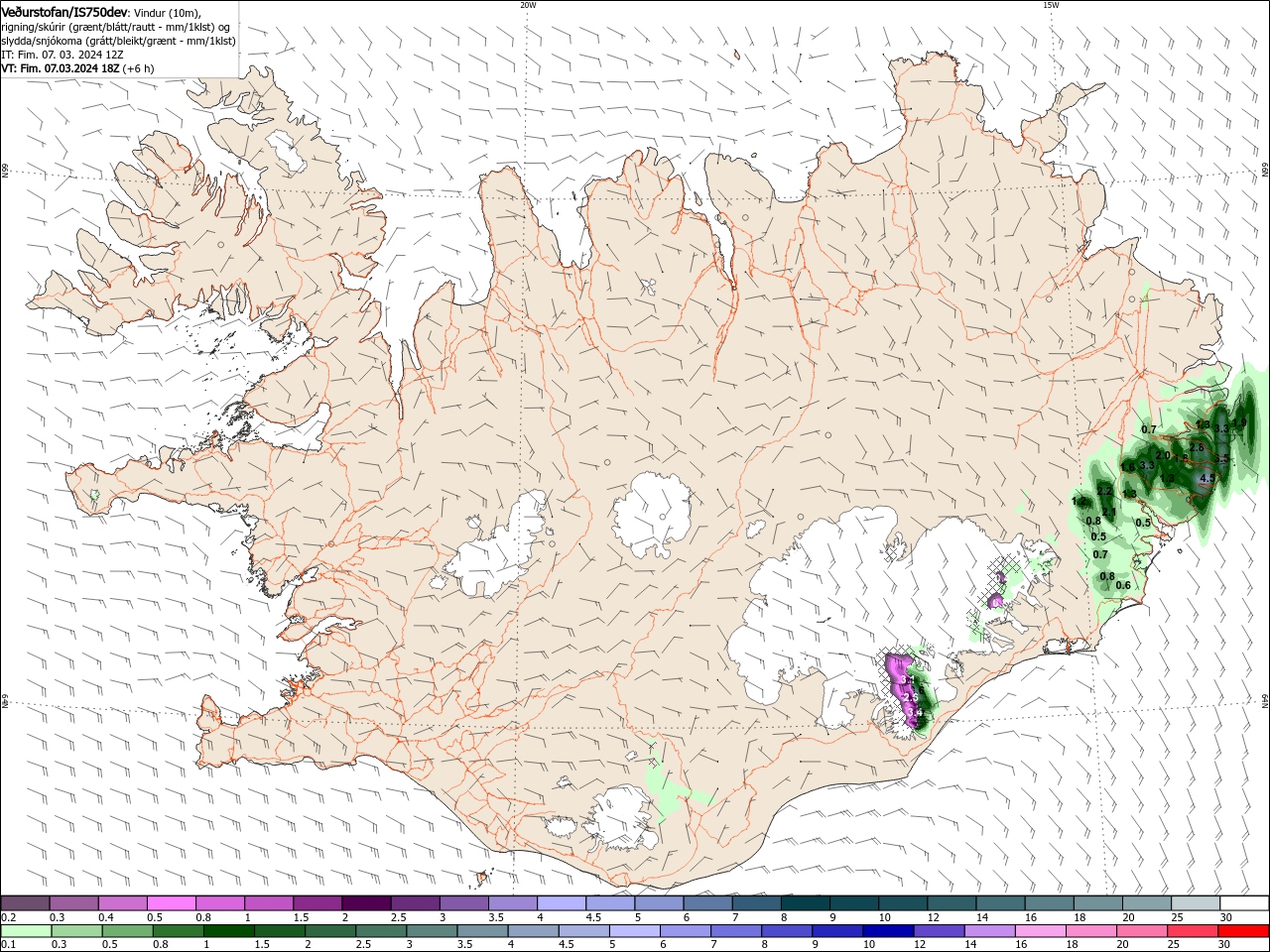The width and height of the screenshot is (1270, 952).
Task: Pick the darkest green lower legend swatch at 1
Action: pyautogui.click(x=229, y=931)
